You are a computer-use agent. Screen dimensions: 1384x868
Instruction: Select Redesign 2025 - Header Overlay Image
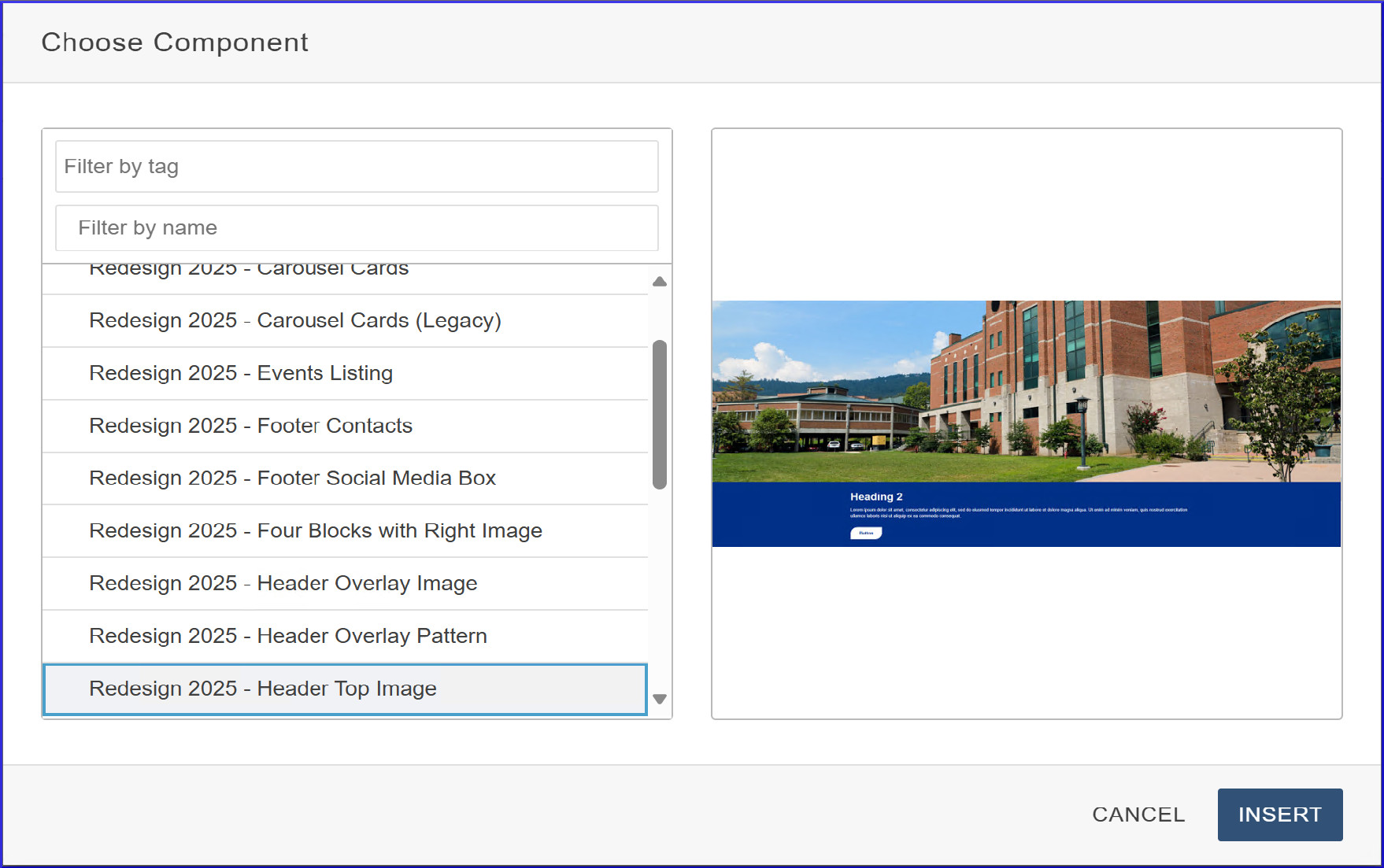(x=283, y=584)
